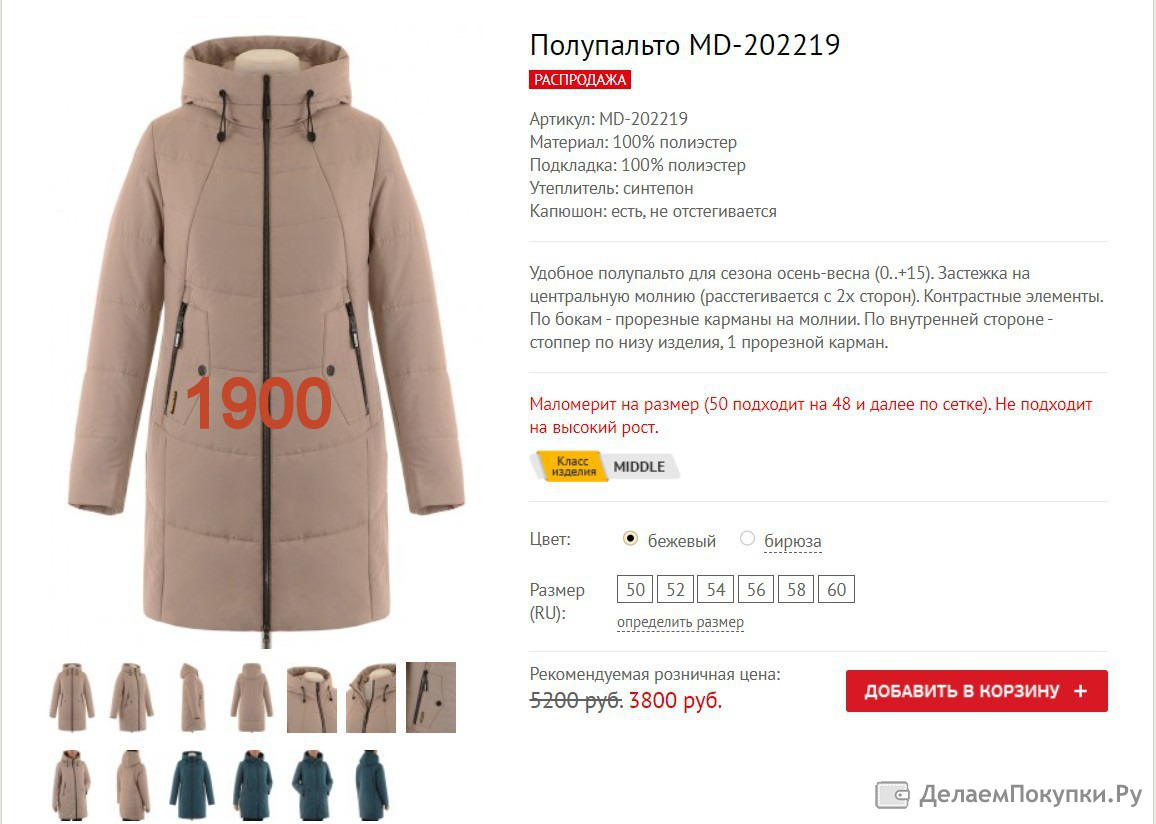The image size is (1156, 824).
Task: View the last teal coat back thumbnail
Action: 371,784
